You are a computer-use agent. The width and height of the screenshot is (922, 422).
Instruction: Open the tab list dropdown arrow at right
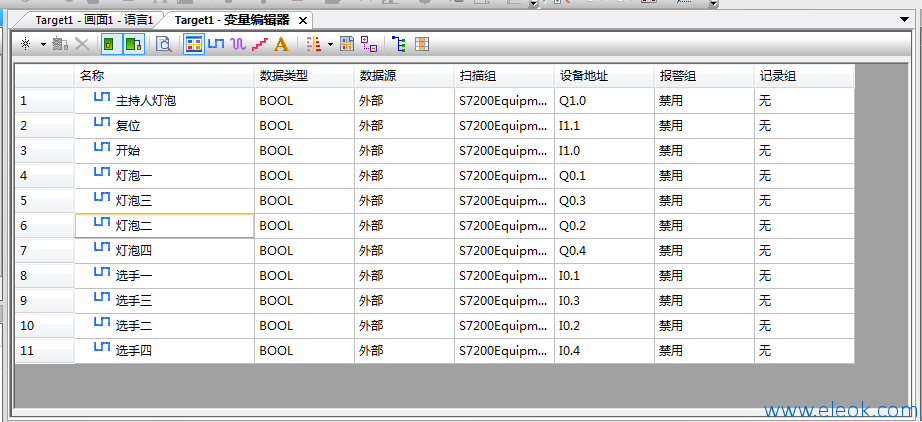pyautogui.click(x=905, y=19)
